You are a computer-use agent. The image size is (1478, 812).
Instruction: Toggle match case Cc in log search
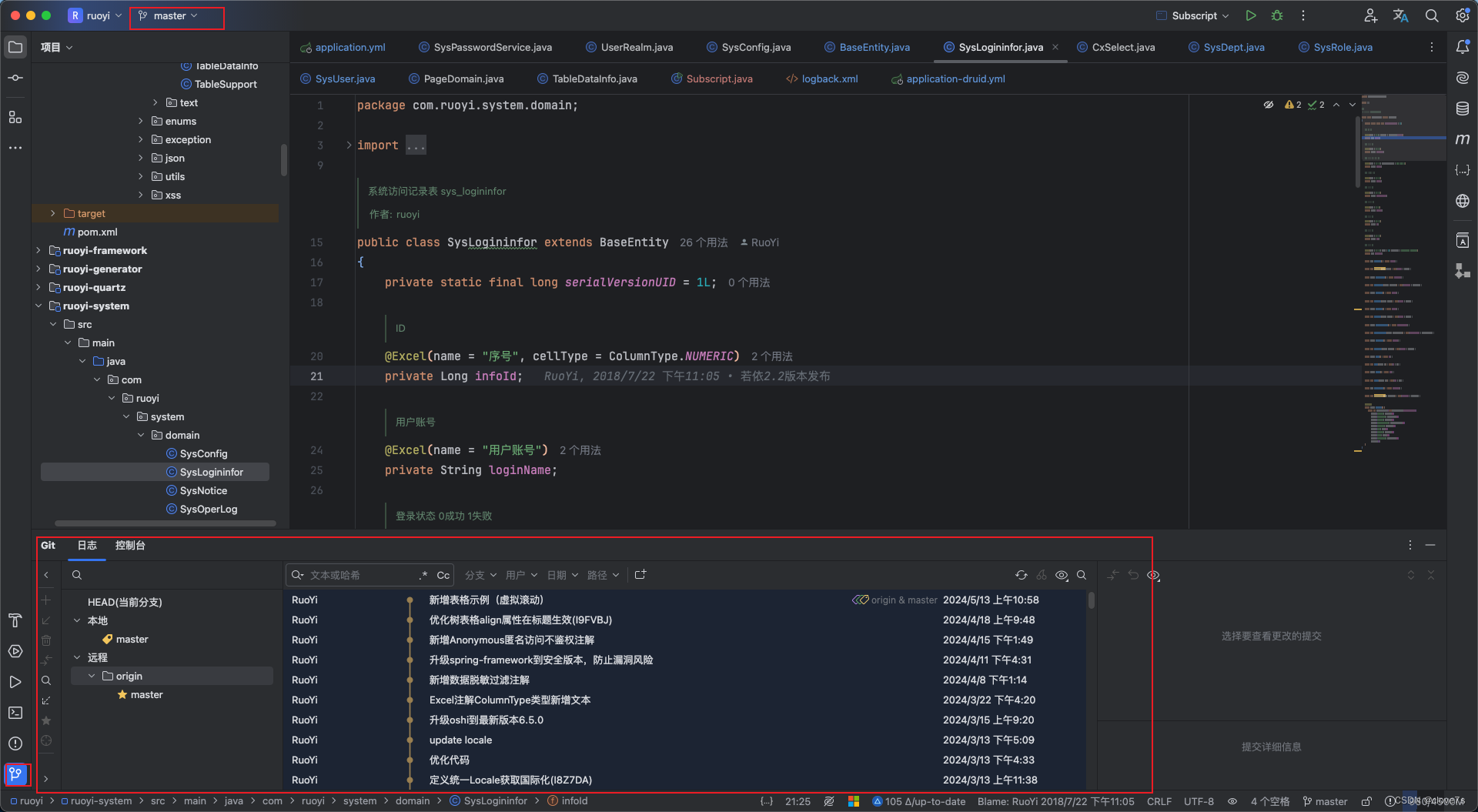pyautogui.click(x=443, y=575)
